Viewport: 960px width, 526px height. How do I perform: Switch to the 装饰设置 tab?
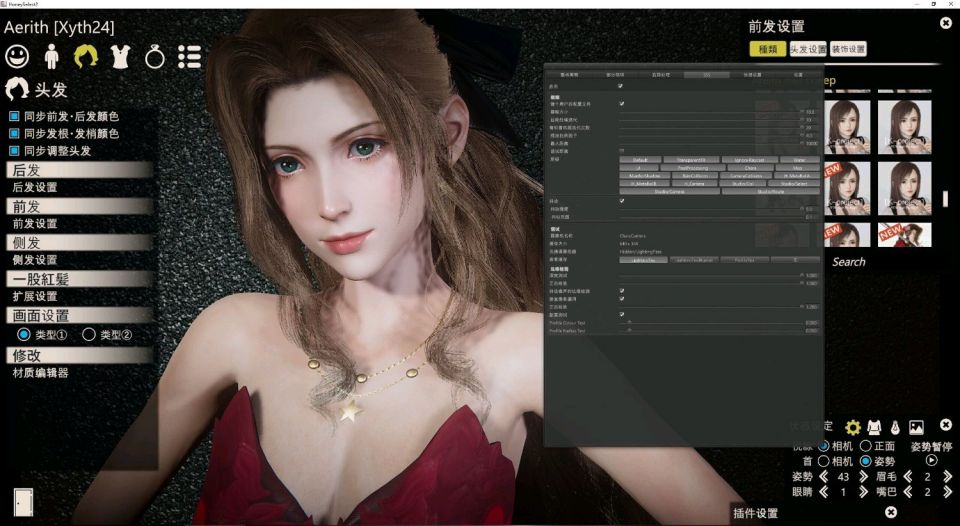(x=848, y=49)
